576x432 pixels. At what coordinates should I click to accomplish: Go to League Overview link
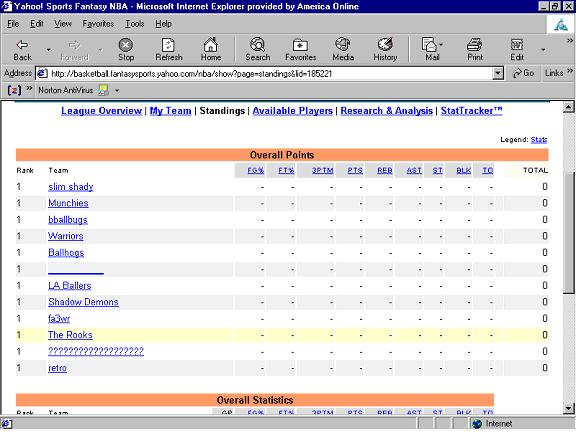click(101, 111)
